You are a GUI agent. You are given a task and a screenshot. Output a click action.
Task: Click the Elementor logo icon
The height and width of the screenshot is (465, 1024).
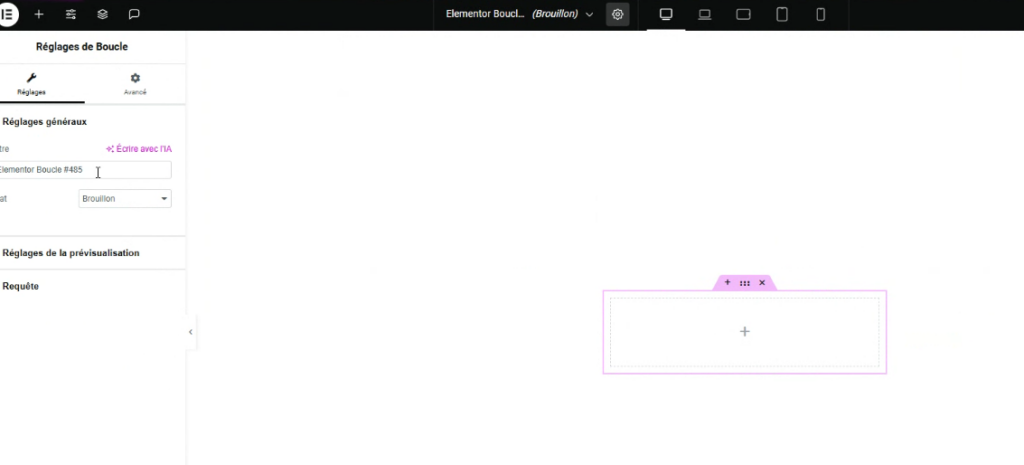pos(8,15)
